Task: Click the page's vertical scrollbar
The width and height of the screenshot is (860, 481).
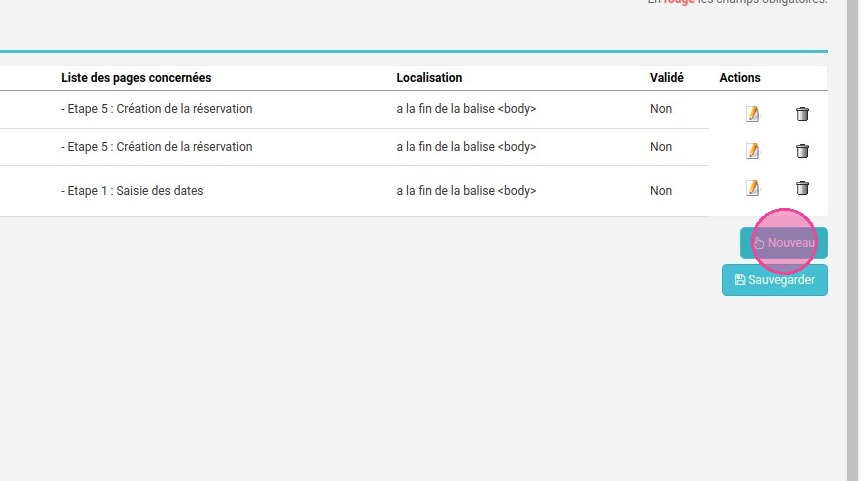Action: [x=852, y=240]
